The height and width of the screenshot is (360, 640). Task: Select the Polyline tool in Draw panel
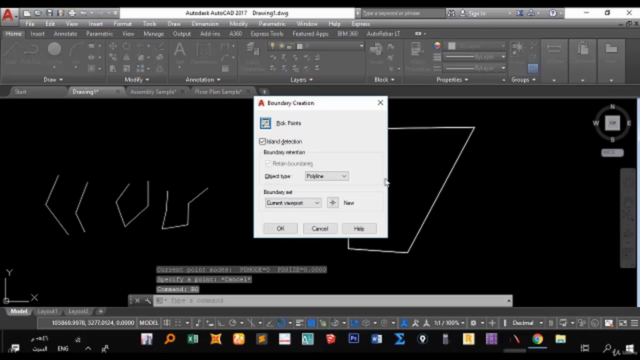[30, 53]
